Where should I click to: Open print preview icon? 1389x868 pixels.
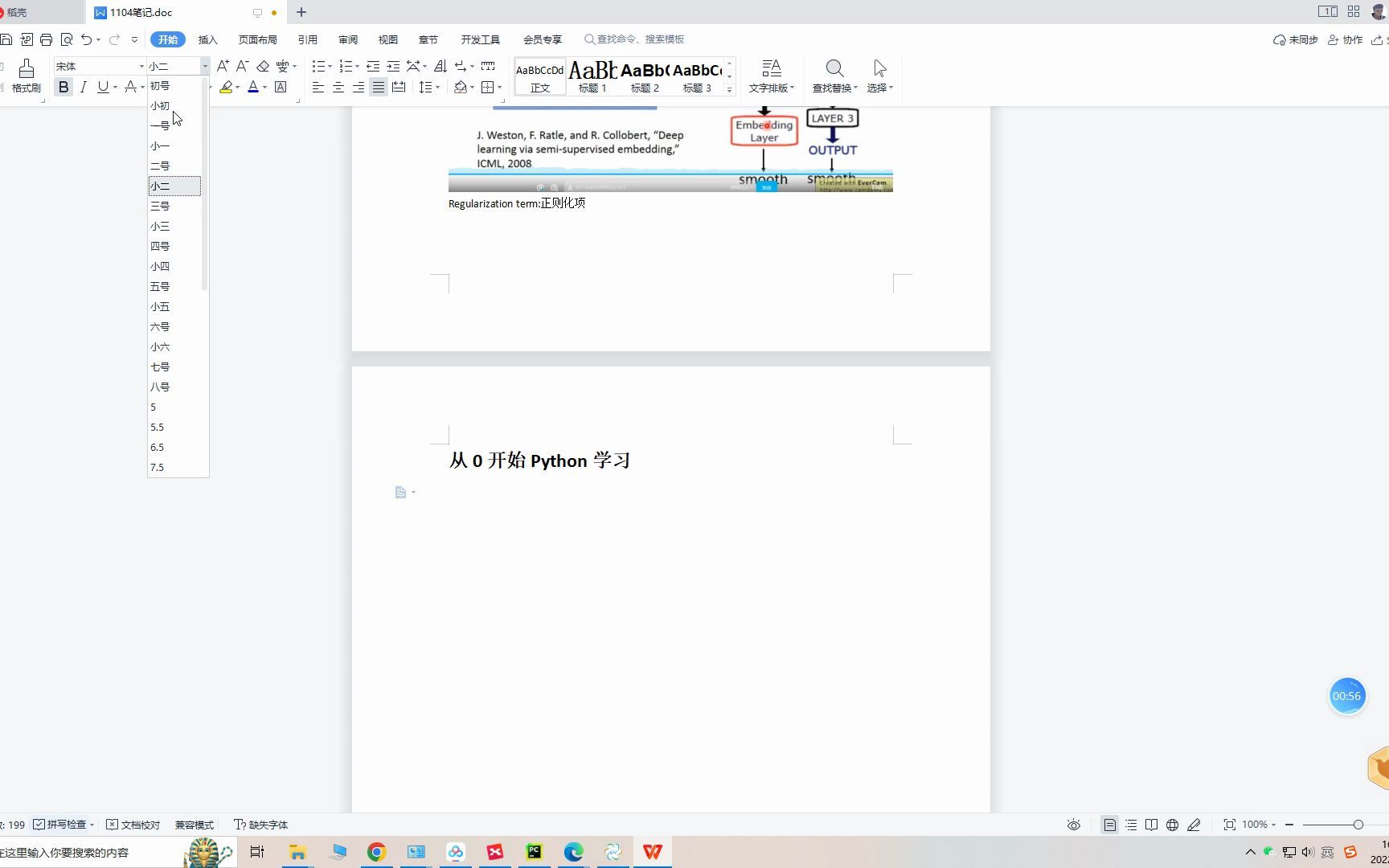pyautogui.click(x=67, y=39)
